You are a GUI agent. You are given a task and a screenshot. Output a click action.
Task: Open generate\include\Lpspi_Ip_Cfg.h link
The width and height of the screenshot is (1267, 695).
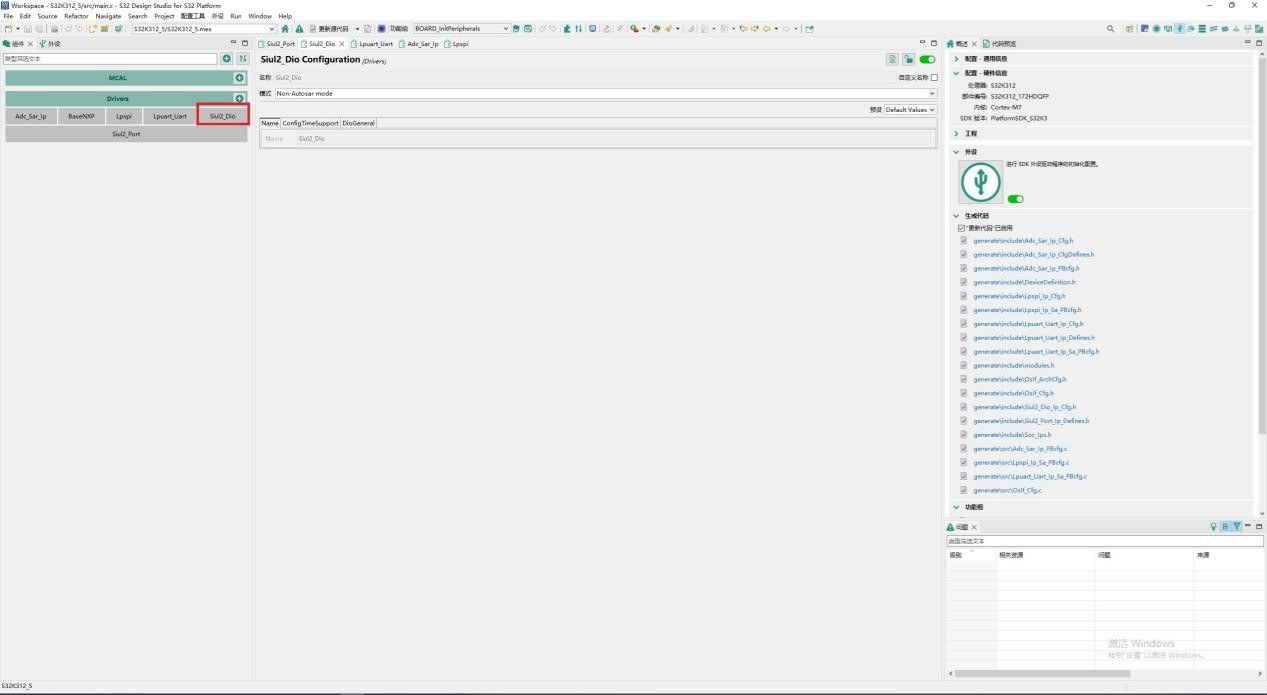pos(1019,296)
